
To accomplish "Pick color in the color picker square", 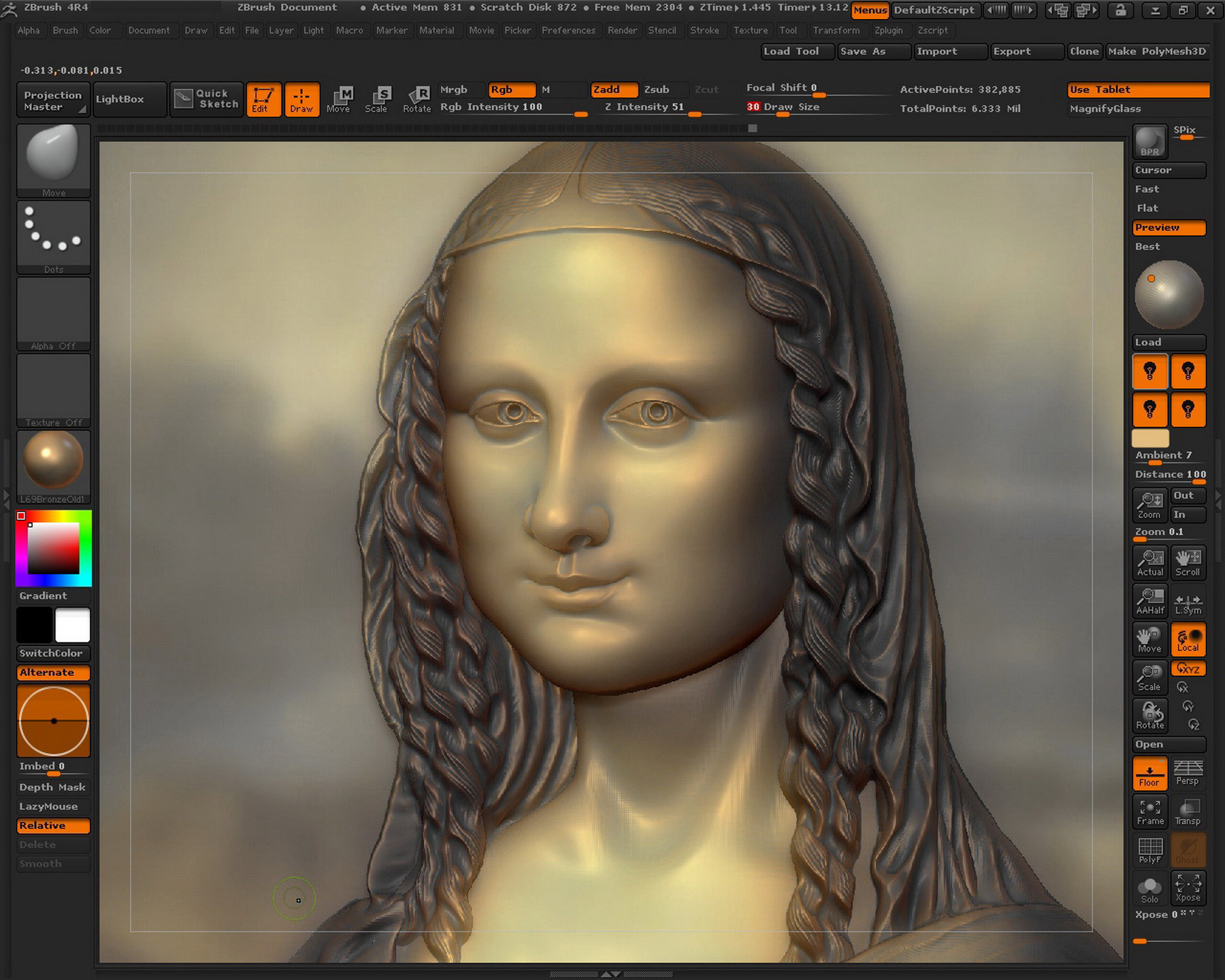I will click(x=53, y=548).
